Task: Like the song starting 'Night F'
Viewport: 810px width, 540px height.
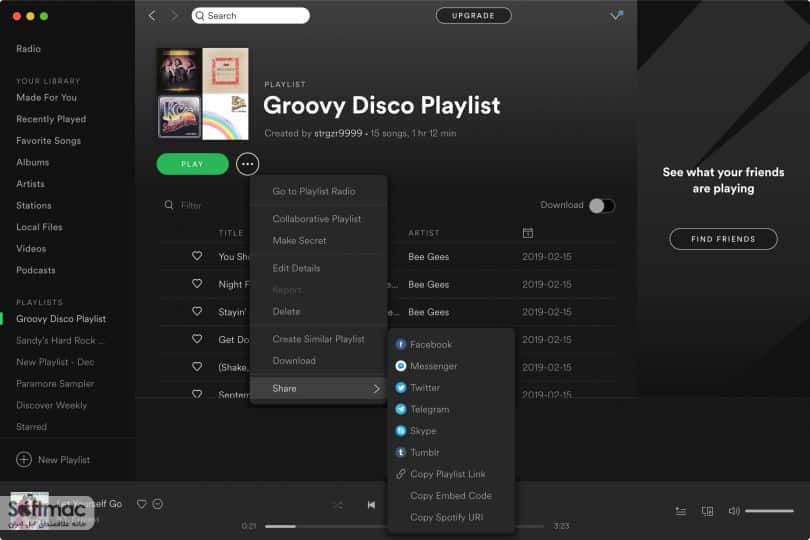Action: point(197,284)
